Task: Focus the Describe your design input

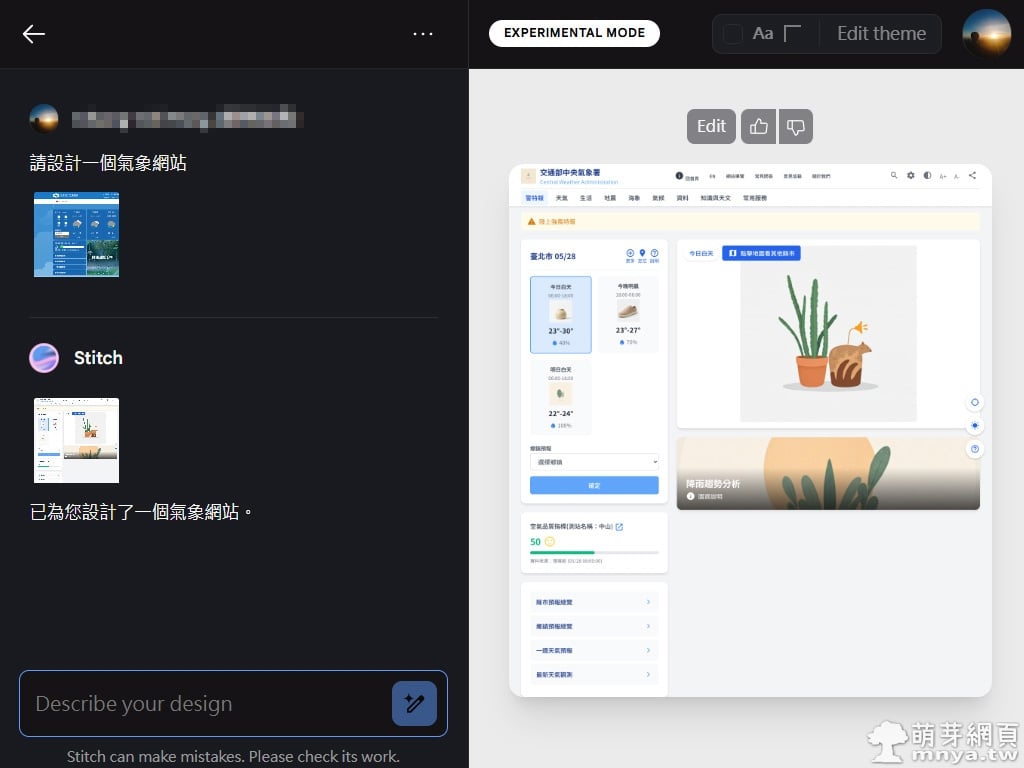Action: click(x=205, y=703)
